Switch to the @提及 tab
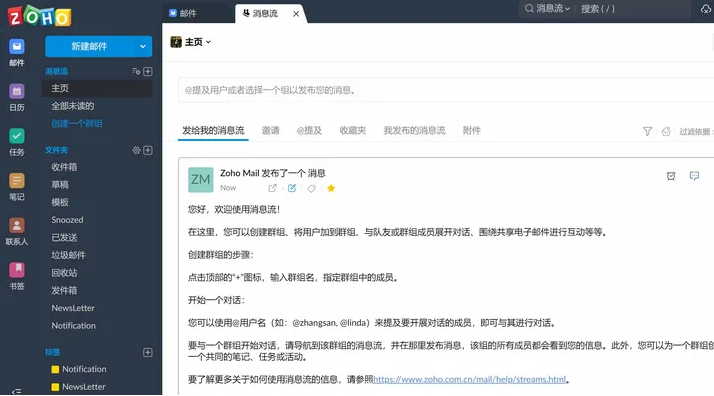714x396 pixels. click(309, 131)
